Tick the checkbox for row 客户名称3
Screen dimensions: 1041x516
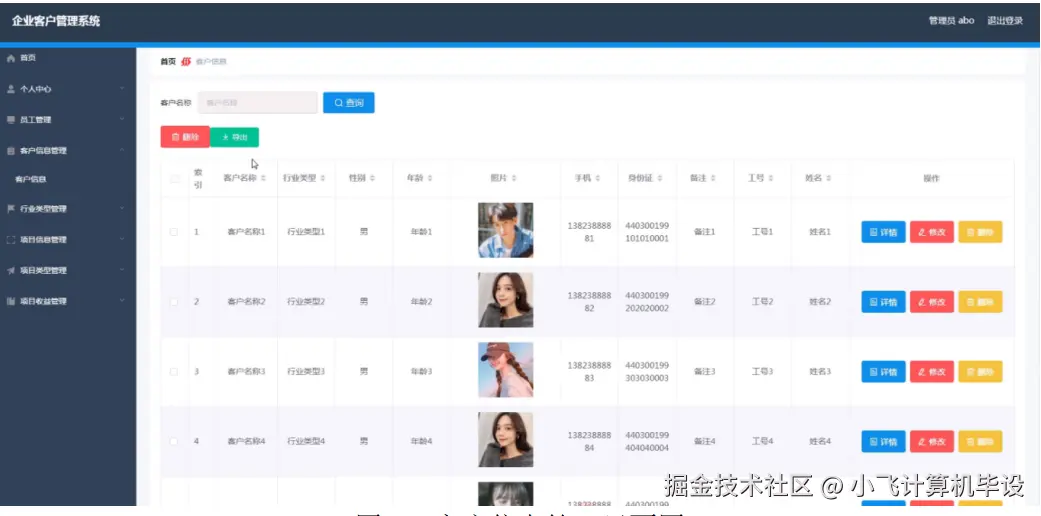[x=174, y=371]
